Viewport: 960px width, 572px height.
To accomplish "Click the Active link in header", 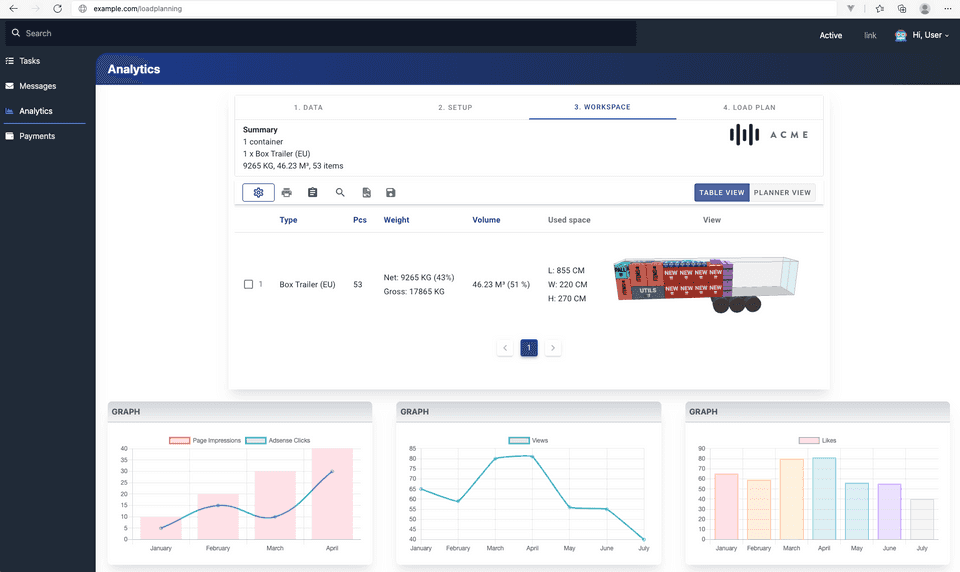I will click(831, 36).
